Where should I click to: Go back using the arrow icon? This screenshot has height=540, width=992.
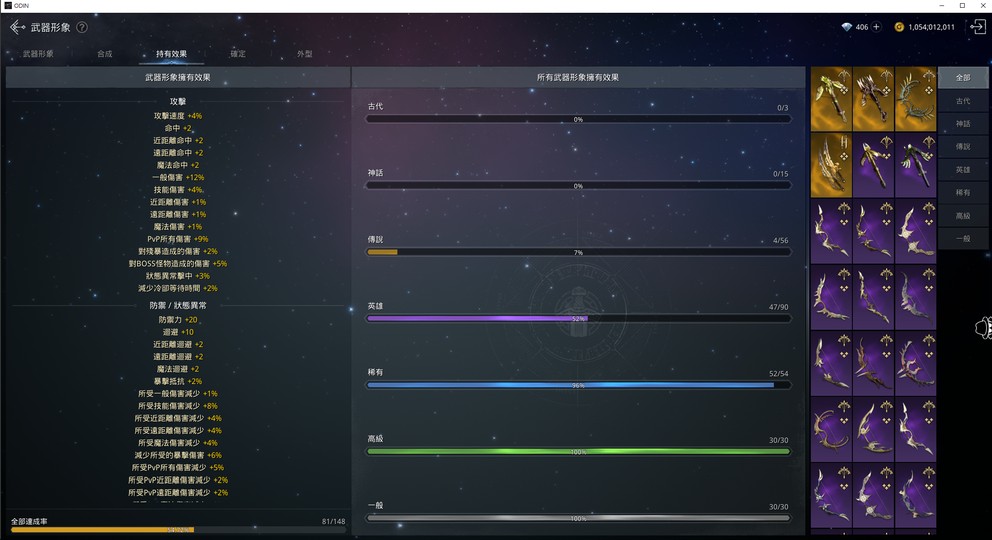[x=17, y=27]
